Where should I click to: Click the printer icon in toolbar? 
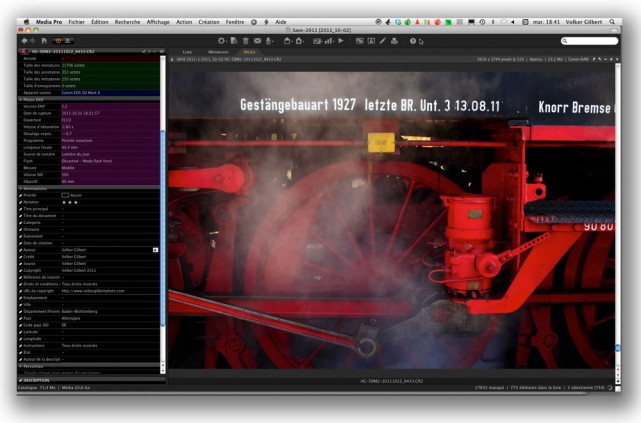pyautogui.click(x=394, y=41)
